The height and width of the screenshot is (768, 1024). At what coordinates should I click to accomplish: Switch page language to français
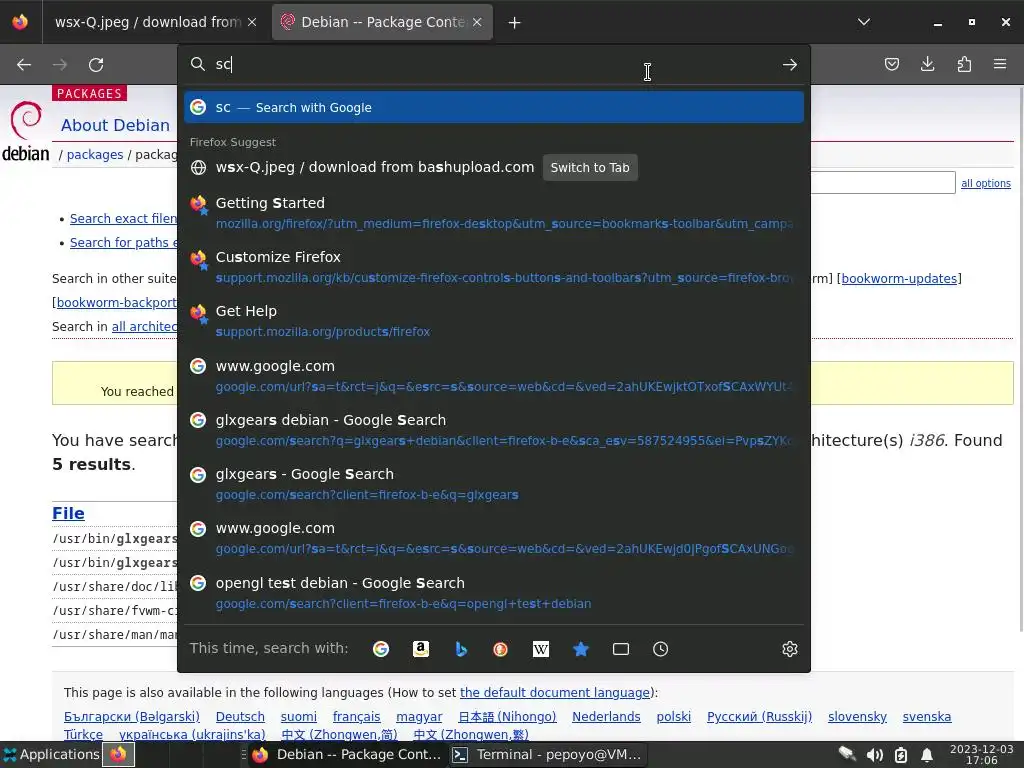coord(356,716)
